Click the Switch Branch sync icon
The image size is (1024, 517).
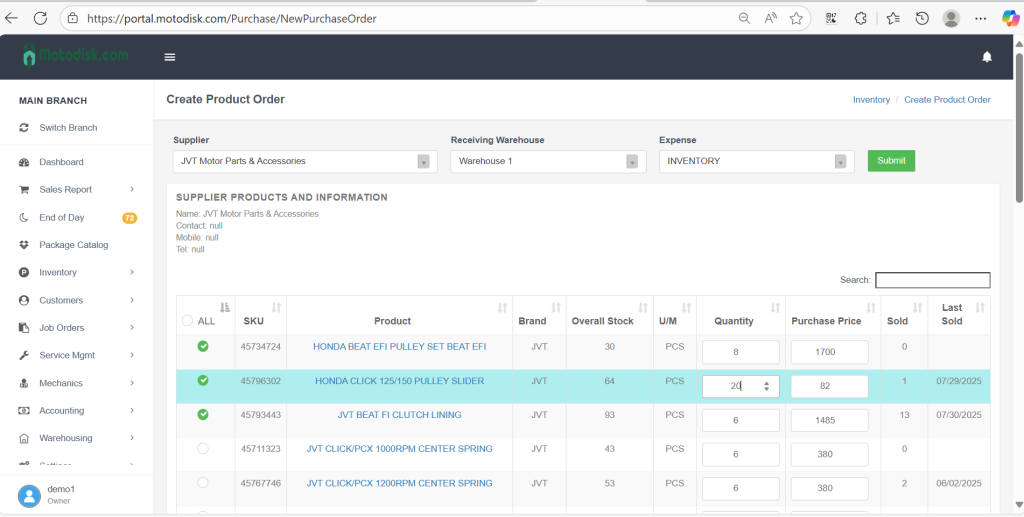point(24,128)
